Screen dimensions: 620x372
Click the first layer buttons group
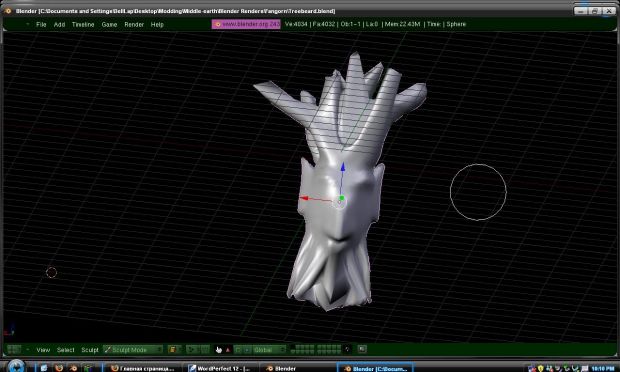point(303,349)
